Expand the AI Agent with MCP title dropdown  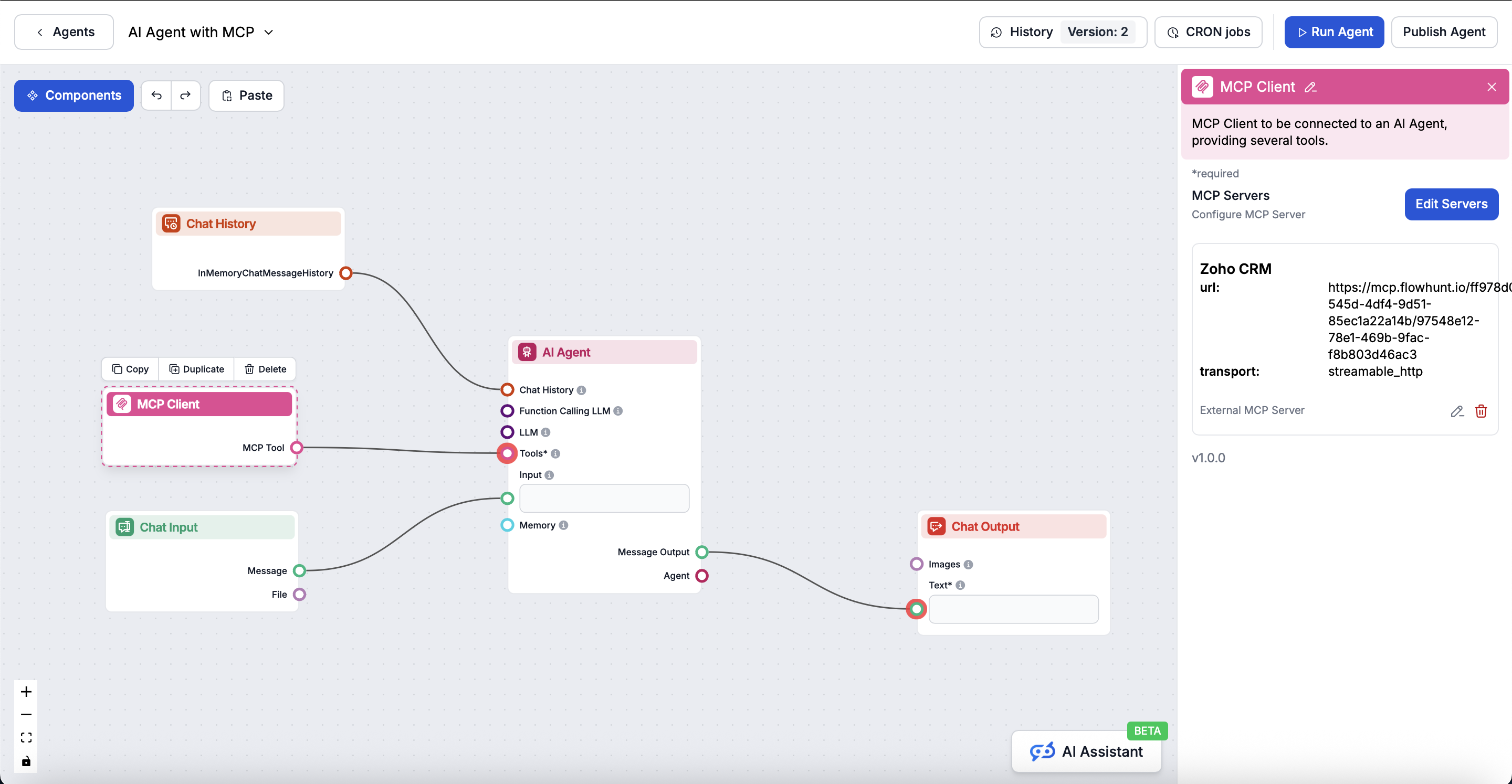269,33
